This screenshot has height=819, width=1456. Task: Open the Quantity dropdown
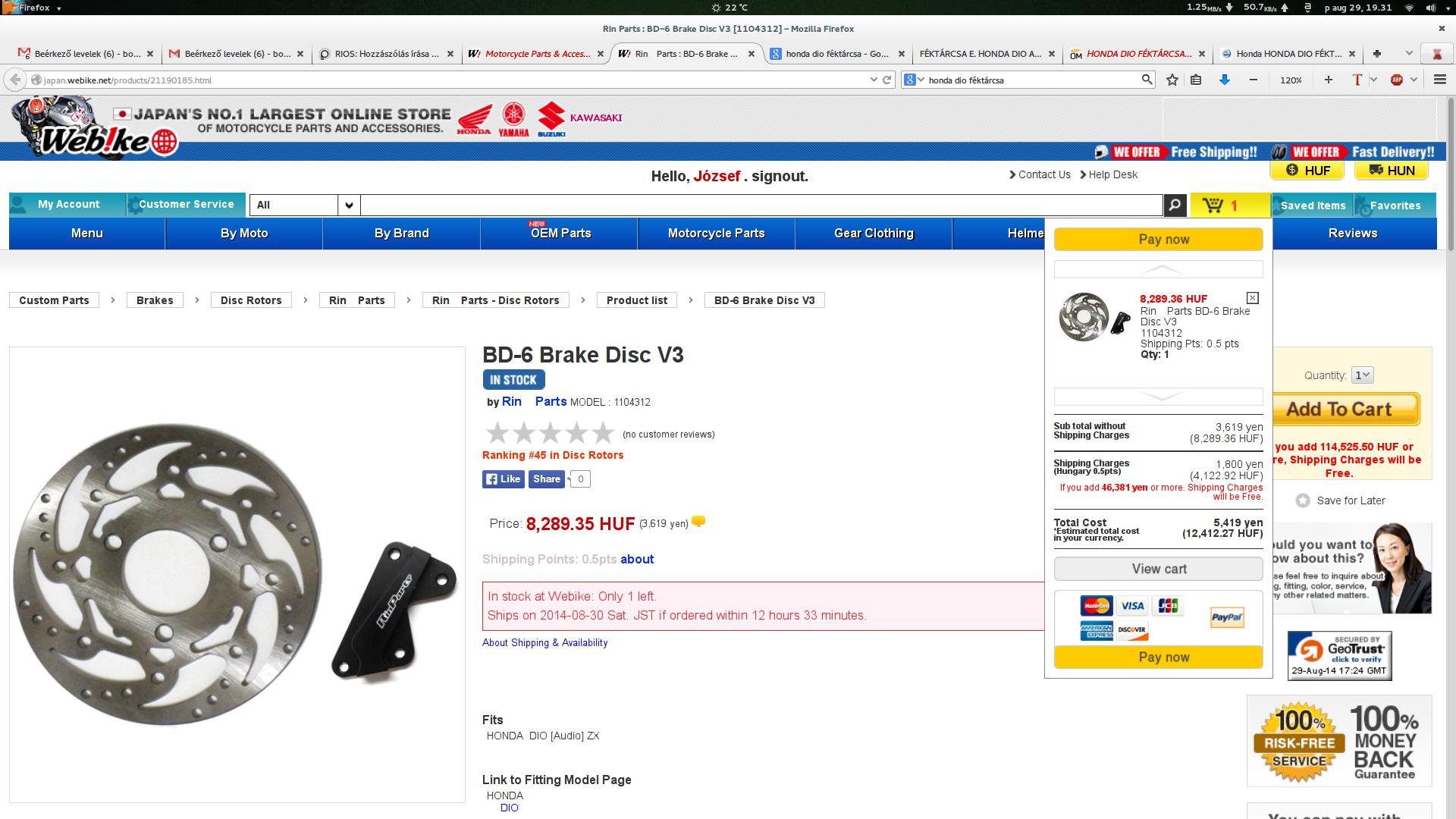1363,375
